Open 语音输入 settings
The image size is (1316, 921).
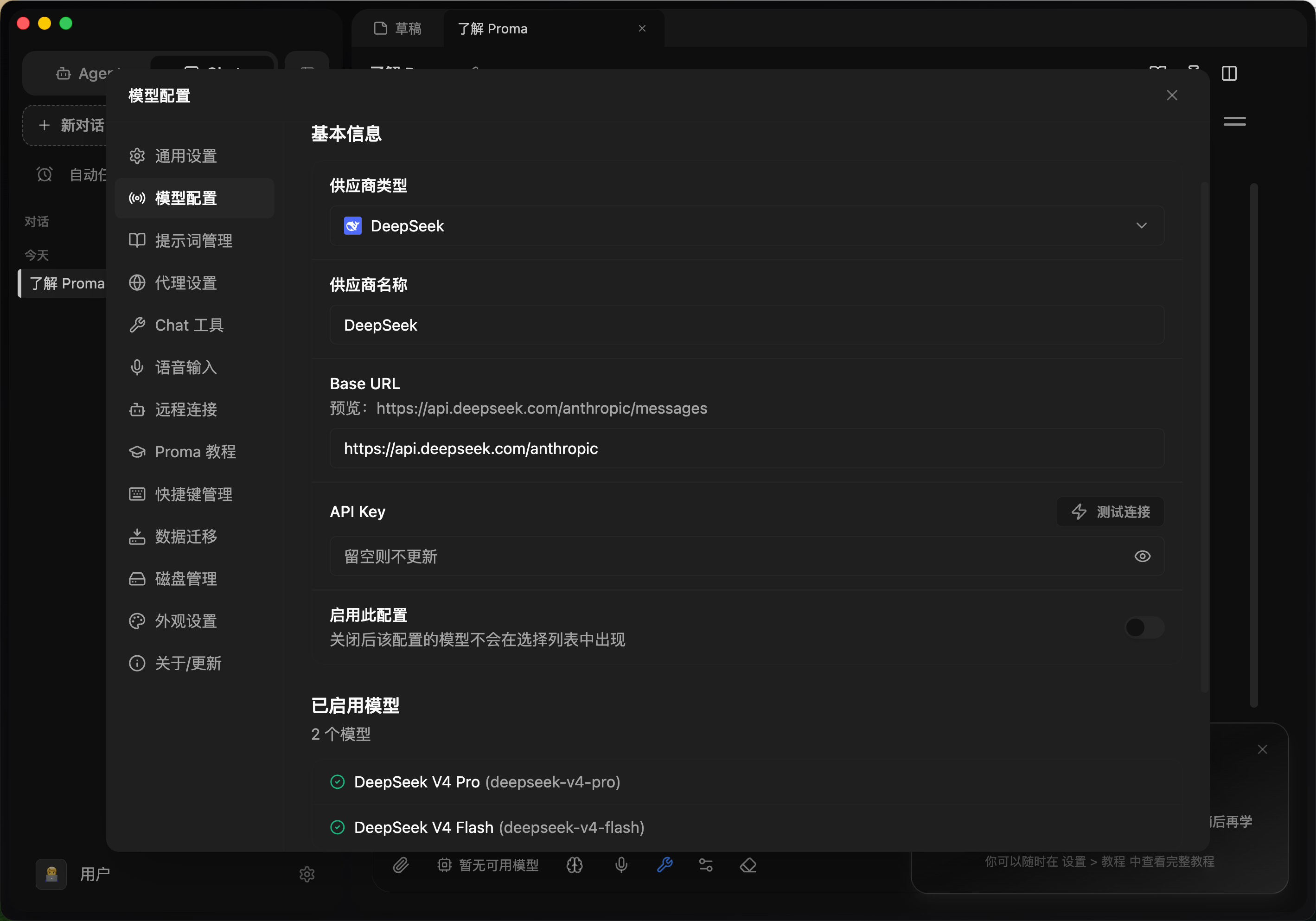[194, 367]
